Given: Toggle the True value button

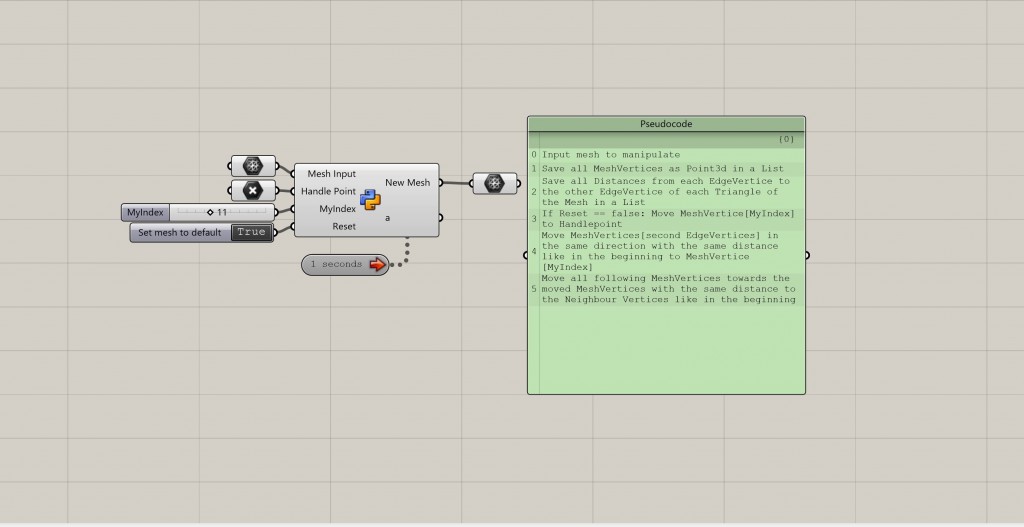Looking at the screenshot, I should tap(251, 232).
